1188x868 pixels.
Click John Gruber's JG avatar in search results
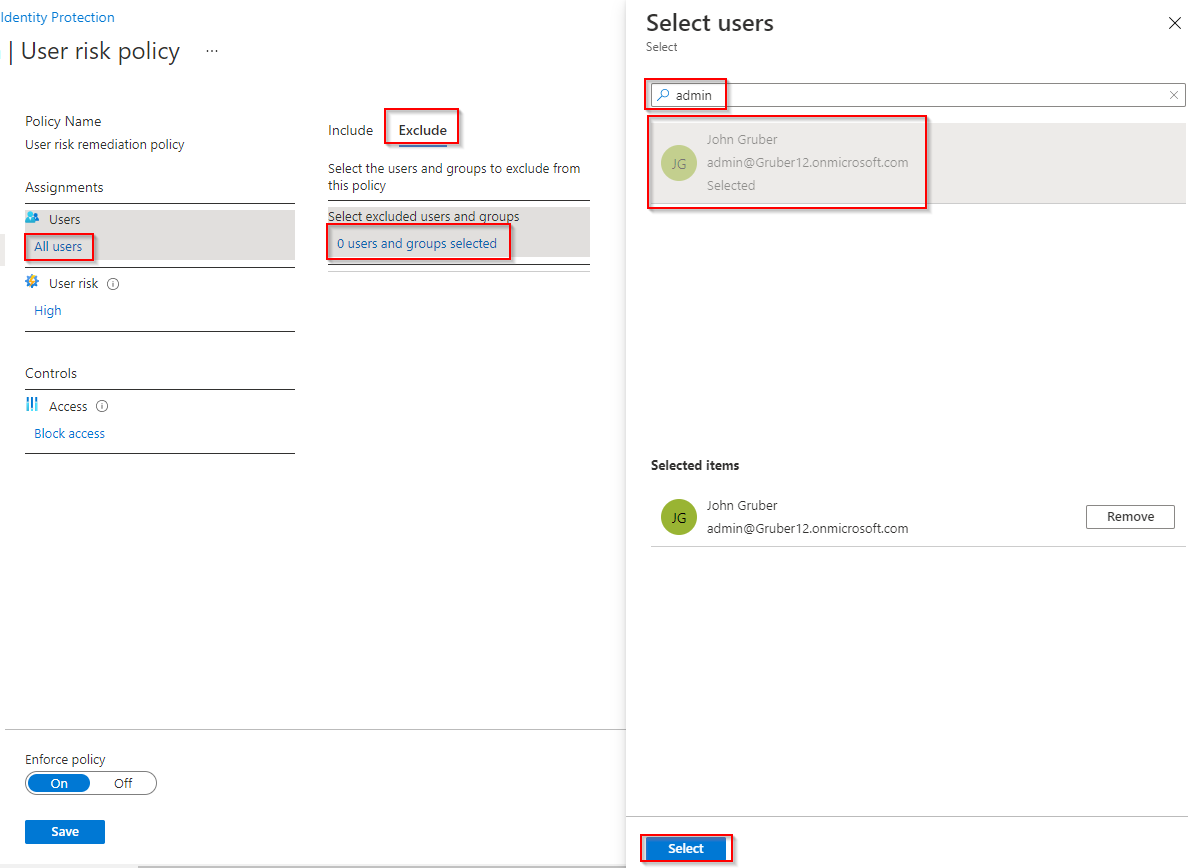(679, 162)
